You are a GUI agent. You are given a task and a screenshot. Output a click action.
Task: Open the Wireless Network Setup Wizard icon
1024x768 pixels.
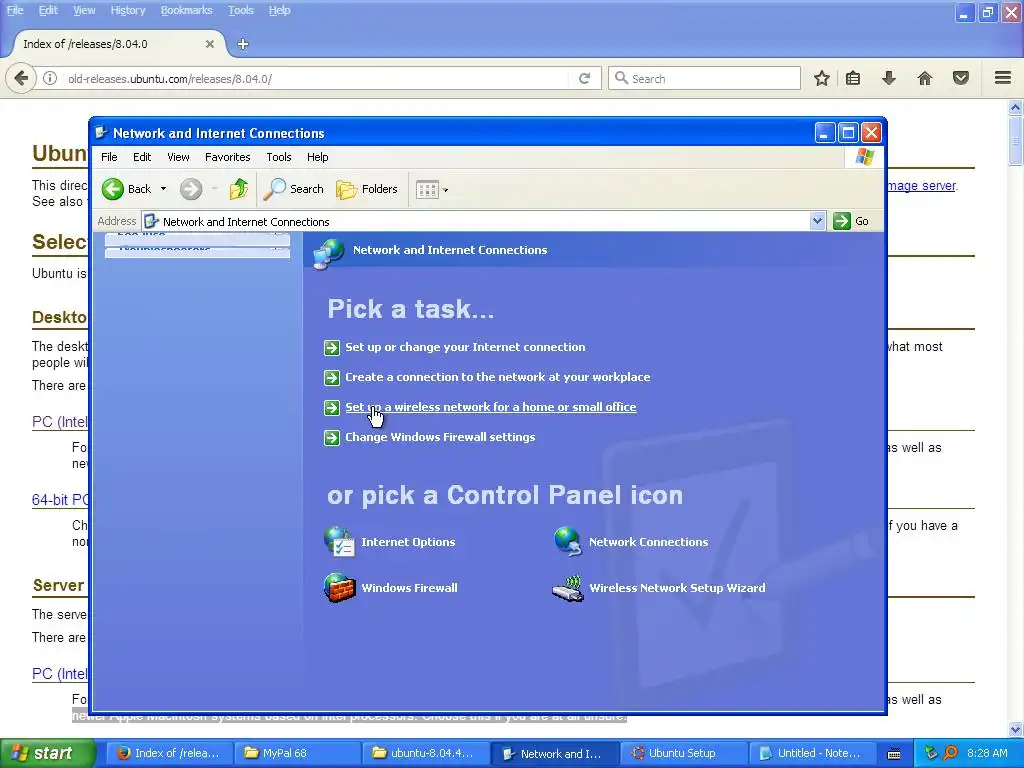pyautogui.click(x=568, y=588)
